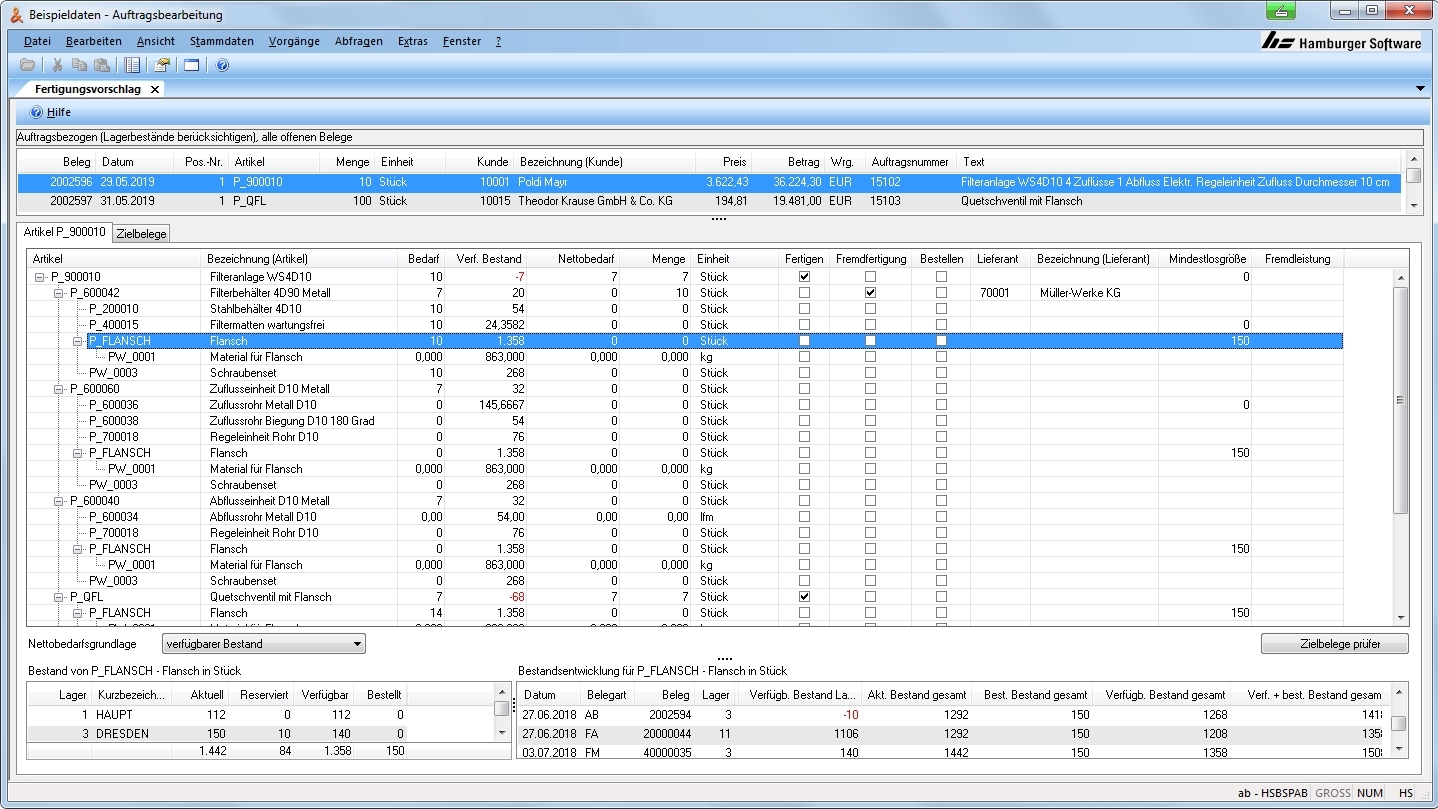Open the Nettobedarfsgrundlage dropdown
Viewport: 1438px width, 809px height.
(x=263, y=644)
